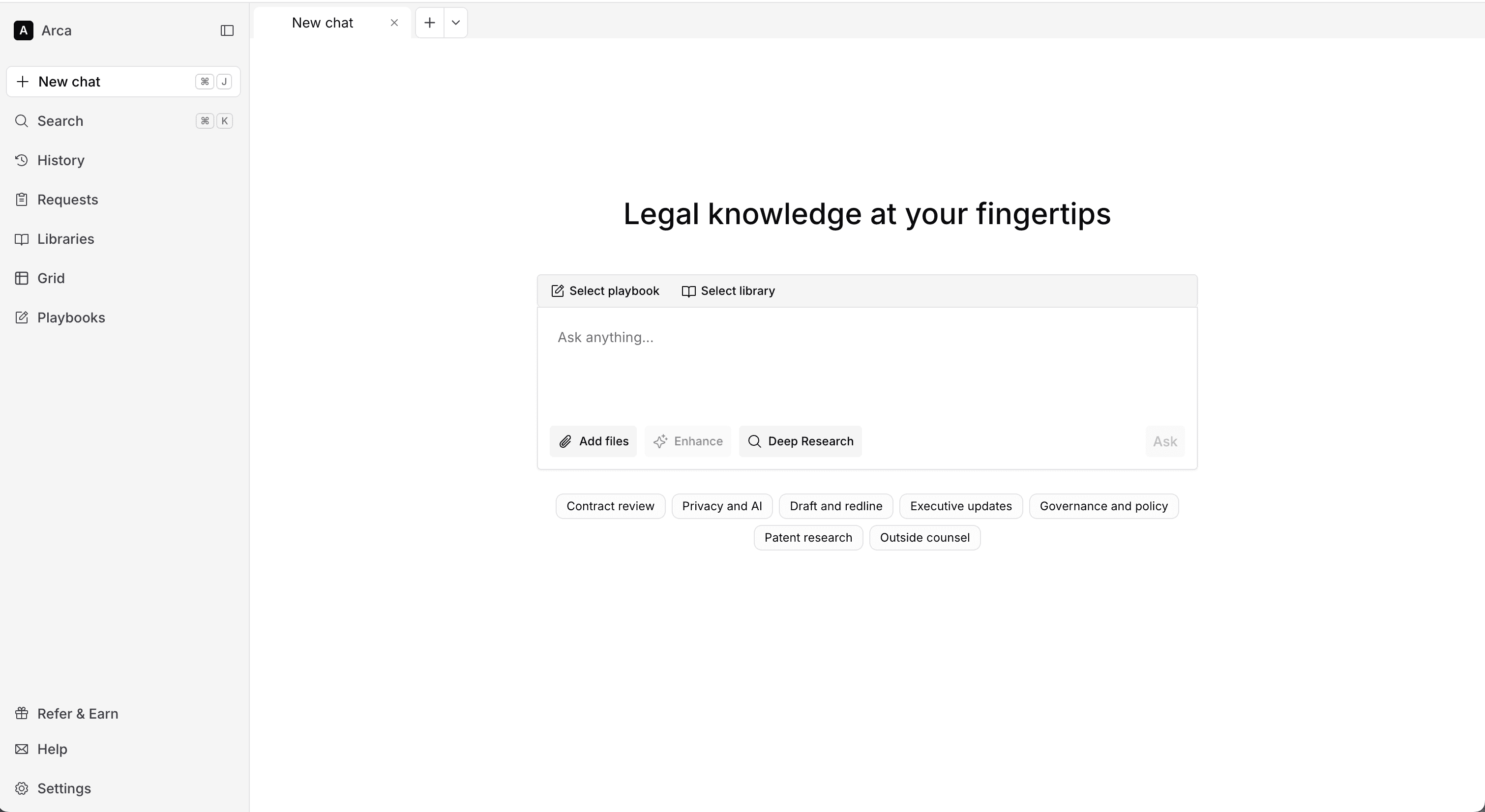Open Settings from the sidebar
This screenshot has height=812, width=1485.
[63, 788]
